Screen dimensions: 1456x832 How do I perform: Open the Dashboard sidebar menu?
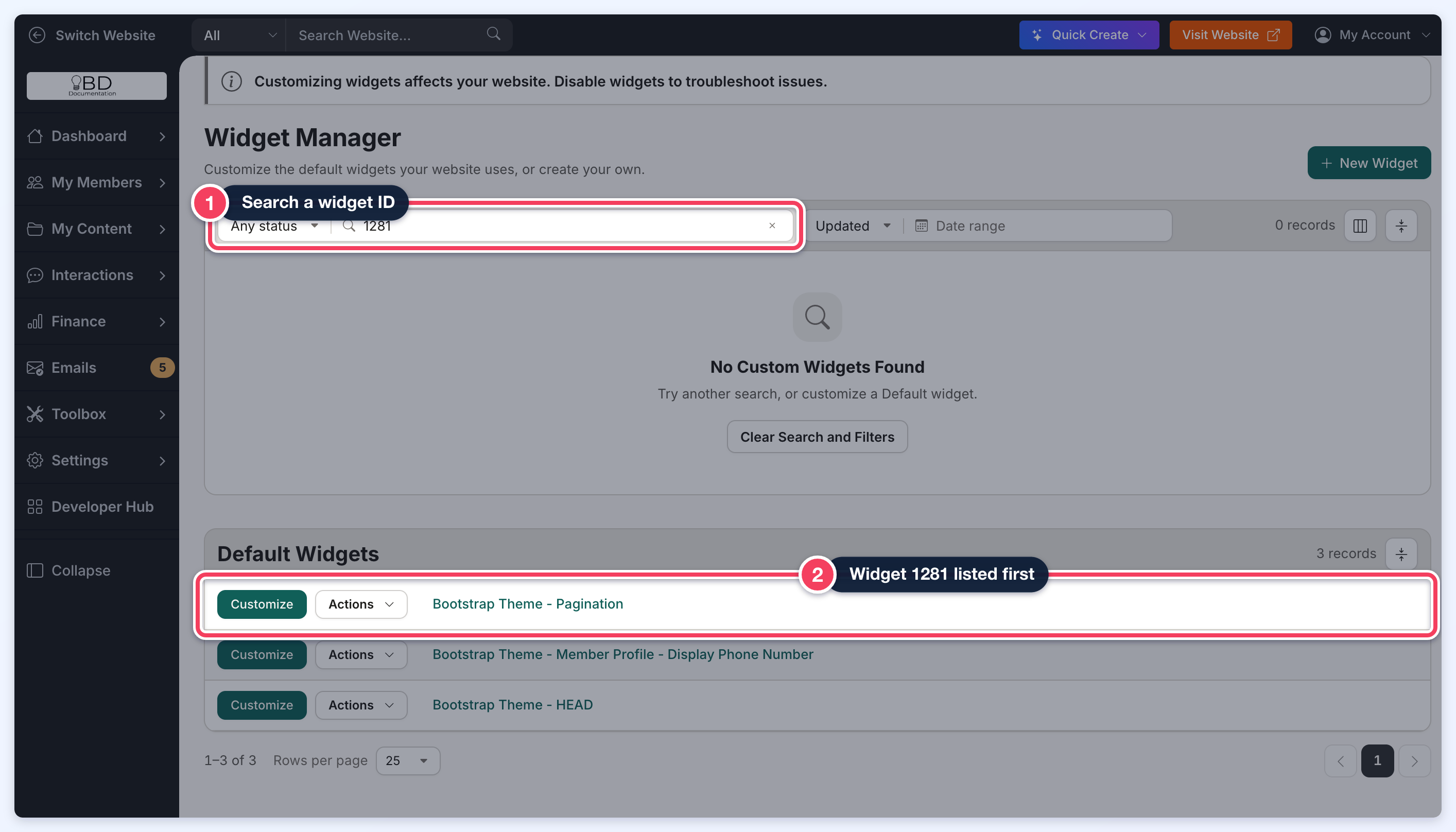click(97, 136)
